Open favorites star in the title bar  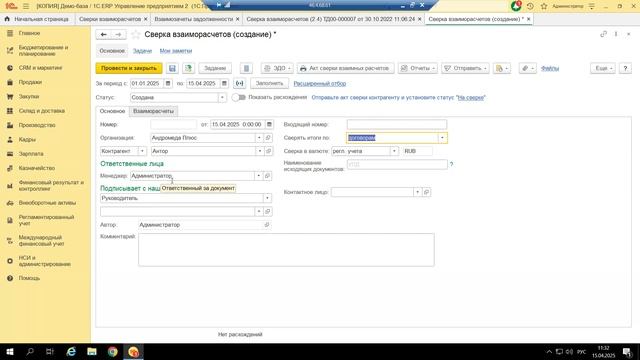544,6
